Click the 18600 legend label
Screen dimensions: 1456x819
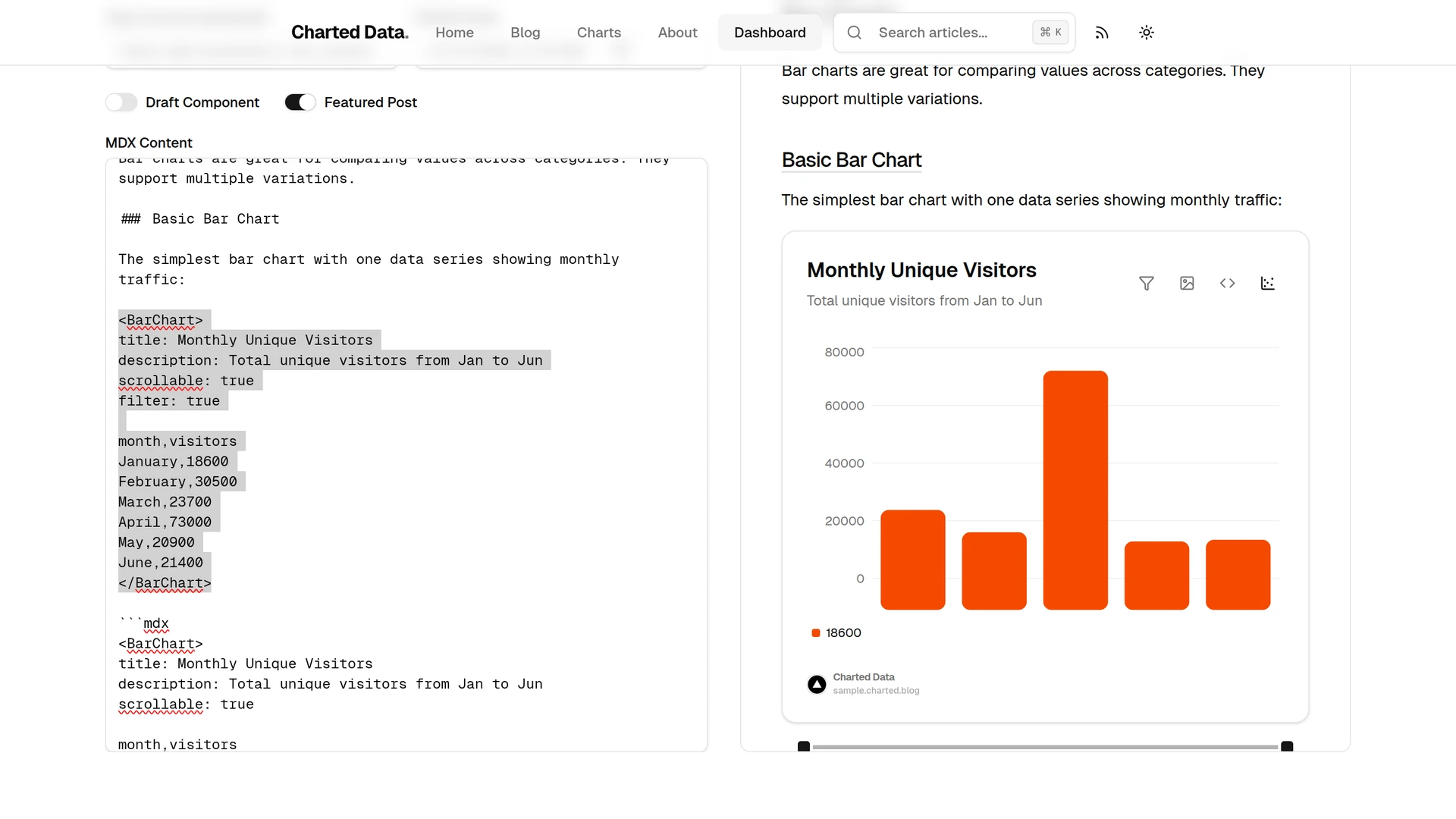pyautogui.click(x=843, y=633)
